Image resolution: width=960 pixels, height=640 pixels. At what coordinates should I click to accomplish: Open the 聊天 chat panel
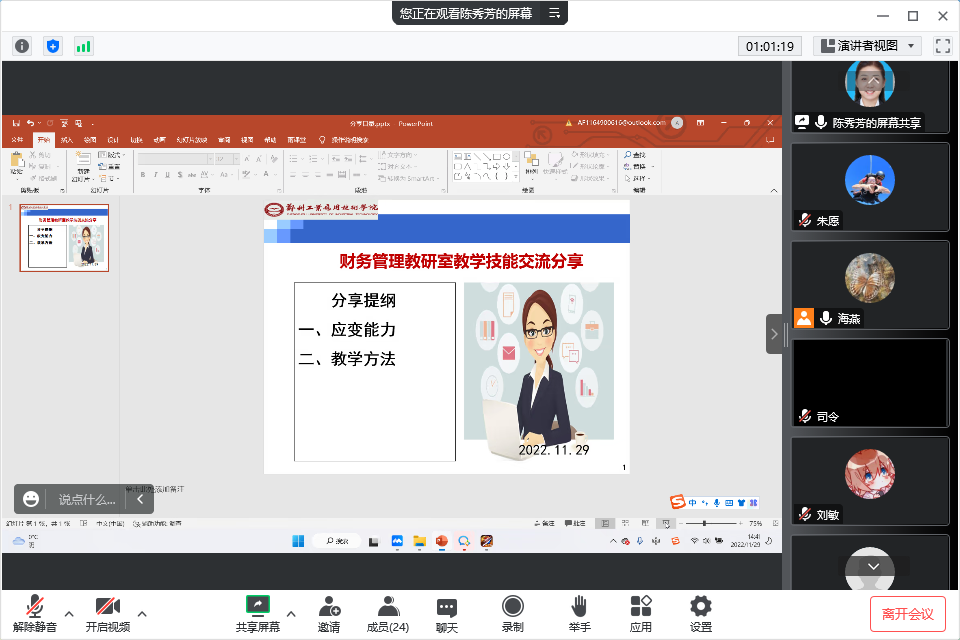click(x=447, y=613)
